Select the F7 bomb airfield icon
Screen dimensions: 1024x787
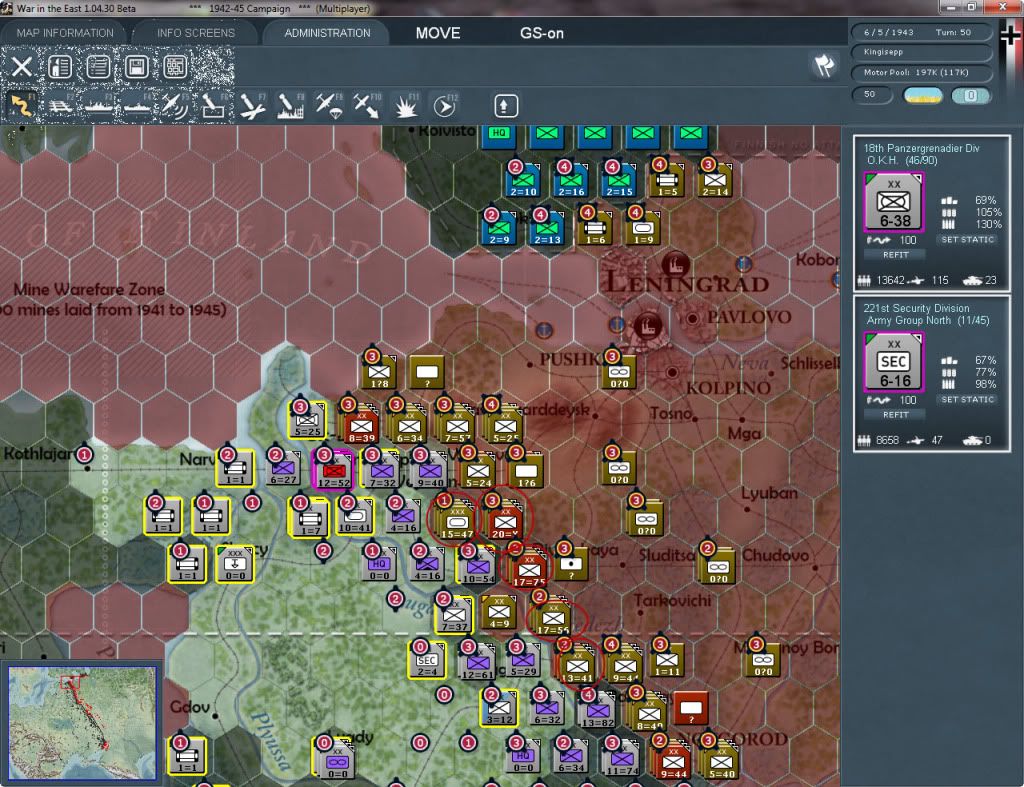pos(252,105)
